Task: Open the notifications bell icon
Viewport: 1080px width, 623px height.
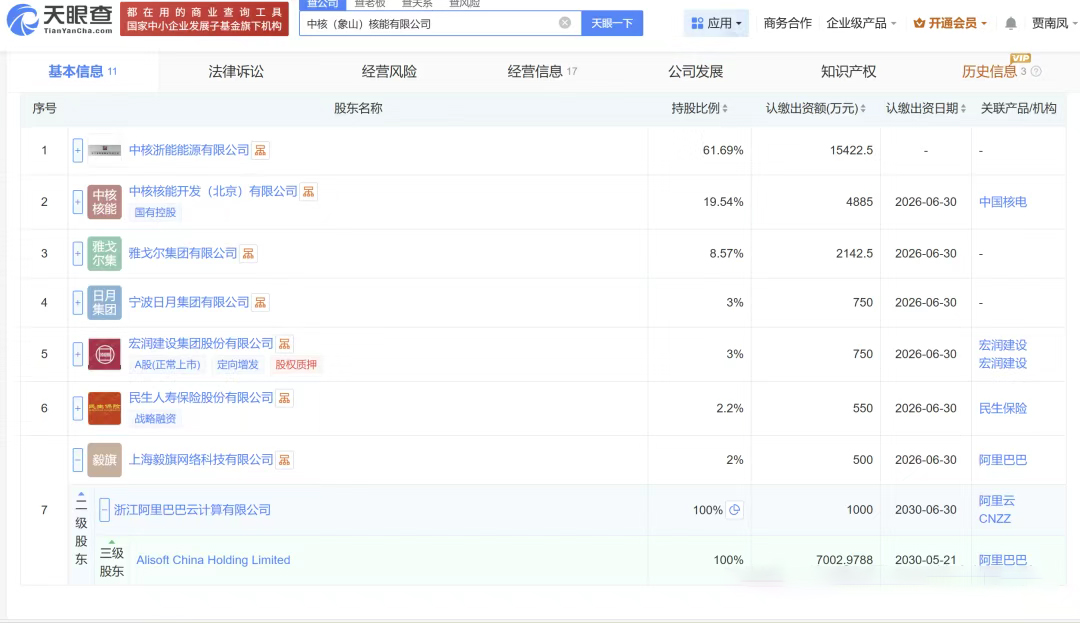Action: click(1011, 23)
